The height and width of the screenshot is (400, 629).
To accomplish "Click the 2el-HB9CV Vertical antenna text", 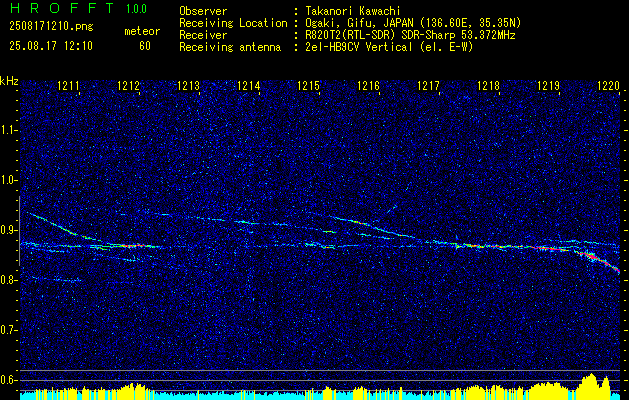I will tap(387, 47).
